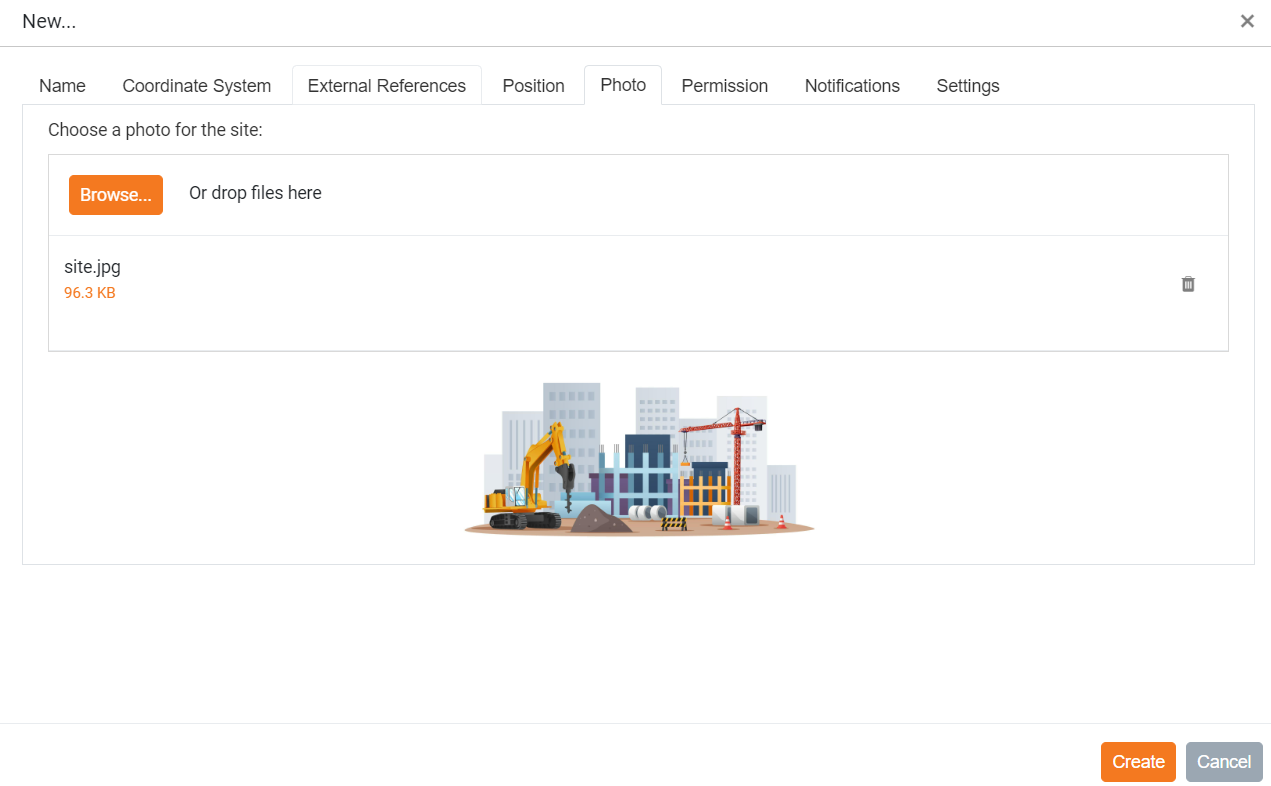Image resolution: width=1271 pixels, height=786 pixels.
Task: Cancel the new site dialog
Action: (x=1224, y=762)
